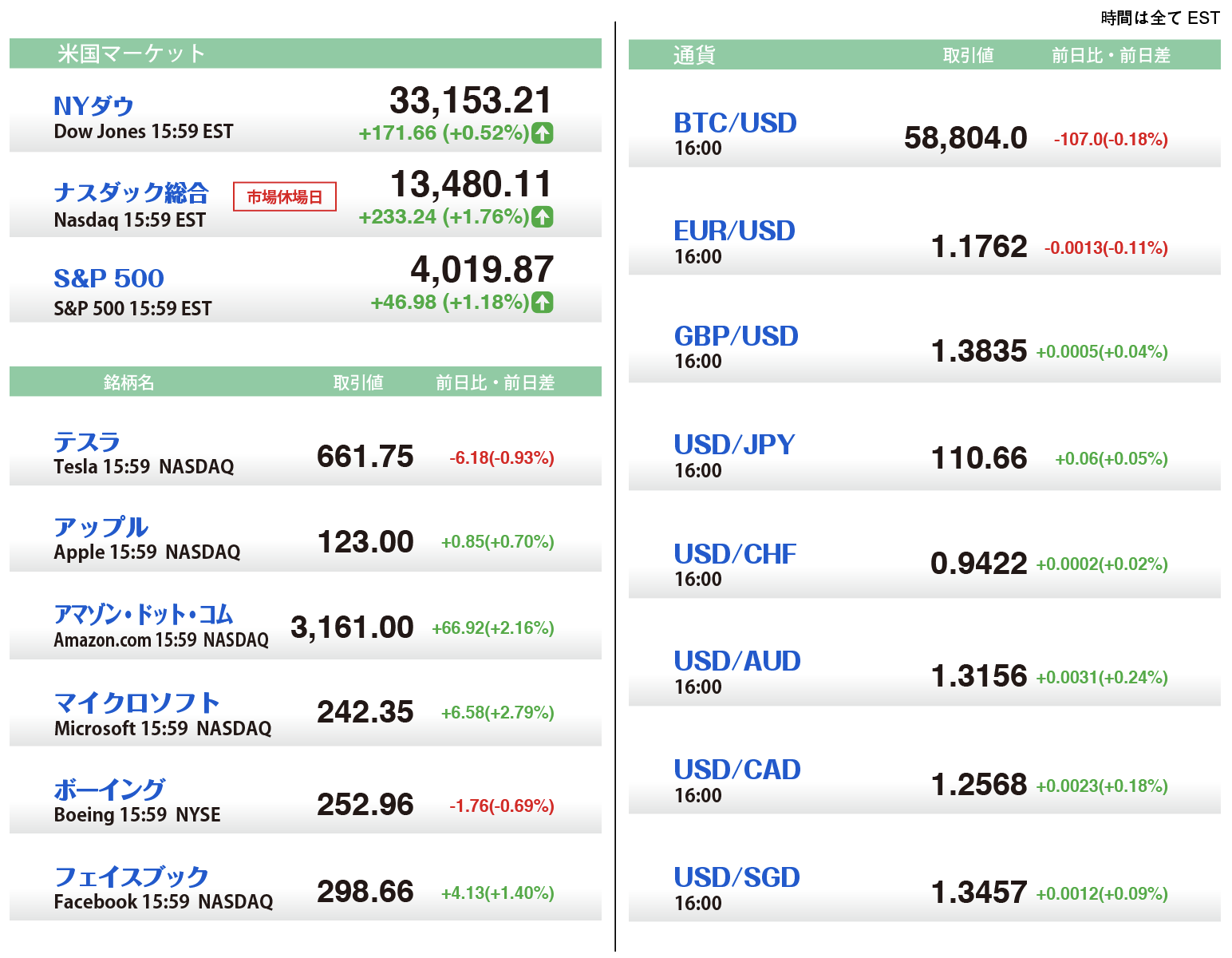This screenshot has height=958, width=1232.
Task: Select the アマゾン・ドット・コム stock name
Action: pos(144,614)
